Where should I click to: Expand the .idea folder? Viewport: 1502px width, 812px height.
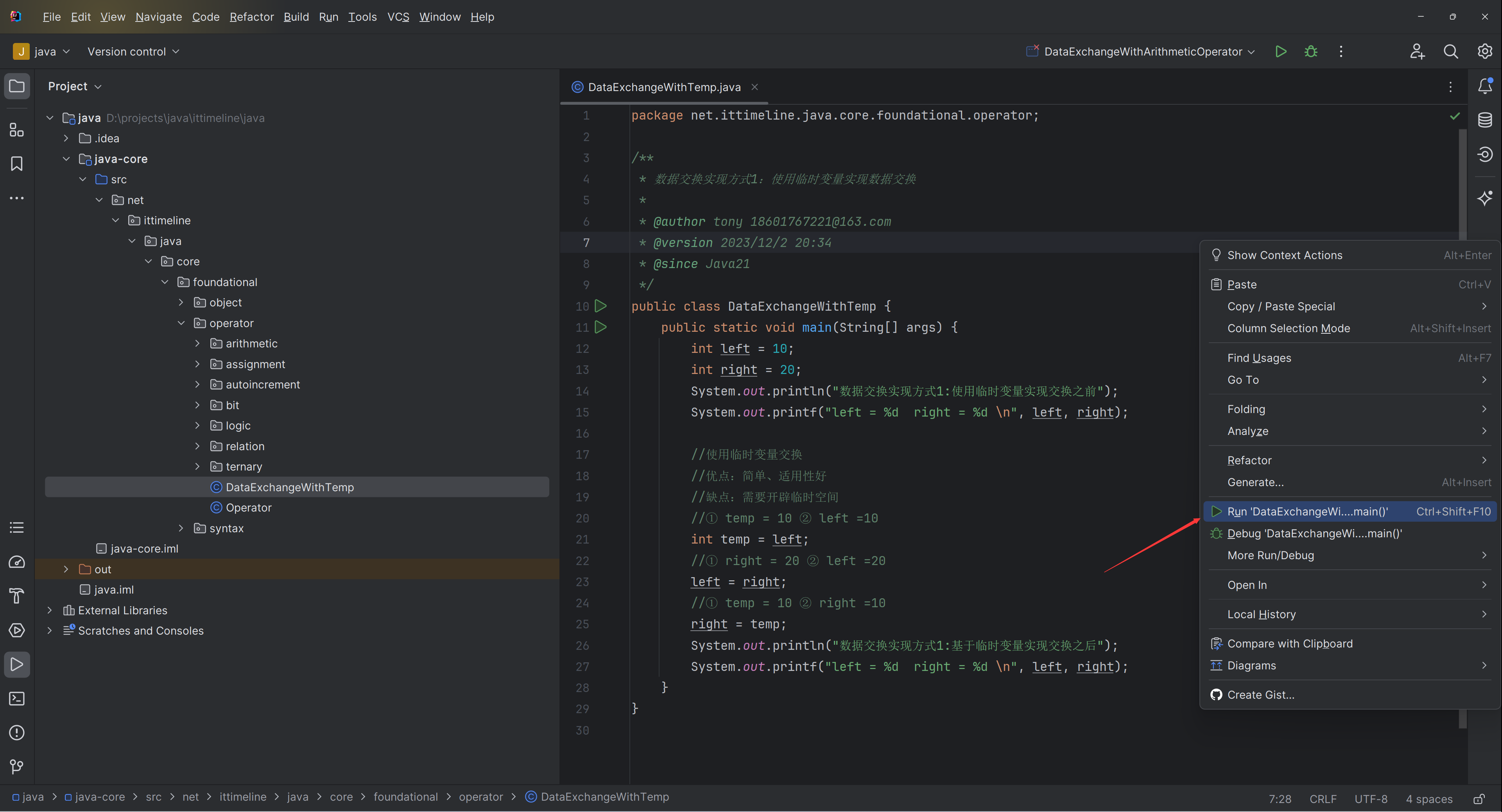pos(66,138)
